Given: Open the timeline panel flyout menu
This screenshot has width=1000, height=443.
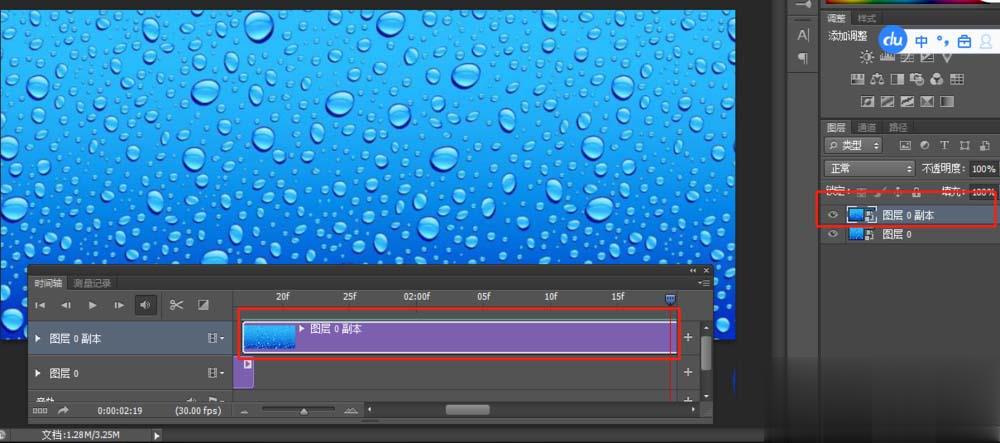Looking at the screenshot, I should pos(705,283).
